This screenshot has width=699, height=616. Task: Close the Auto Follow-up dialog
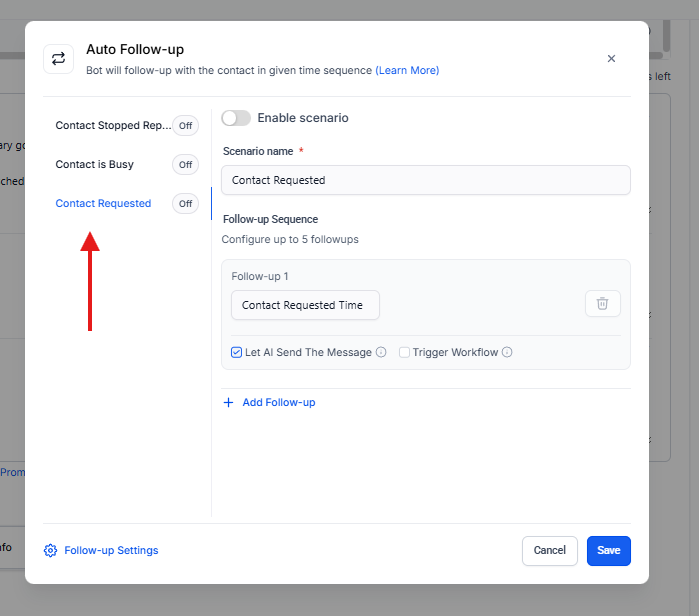point(611,59)
